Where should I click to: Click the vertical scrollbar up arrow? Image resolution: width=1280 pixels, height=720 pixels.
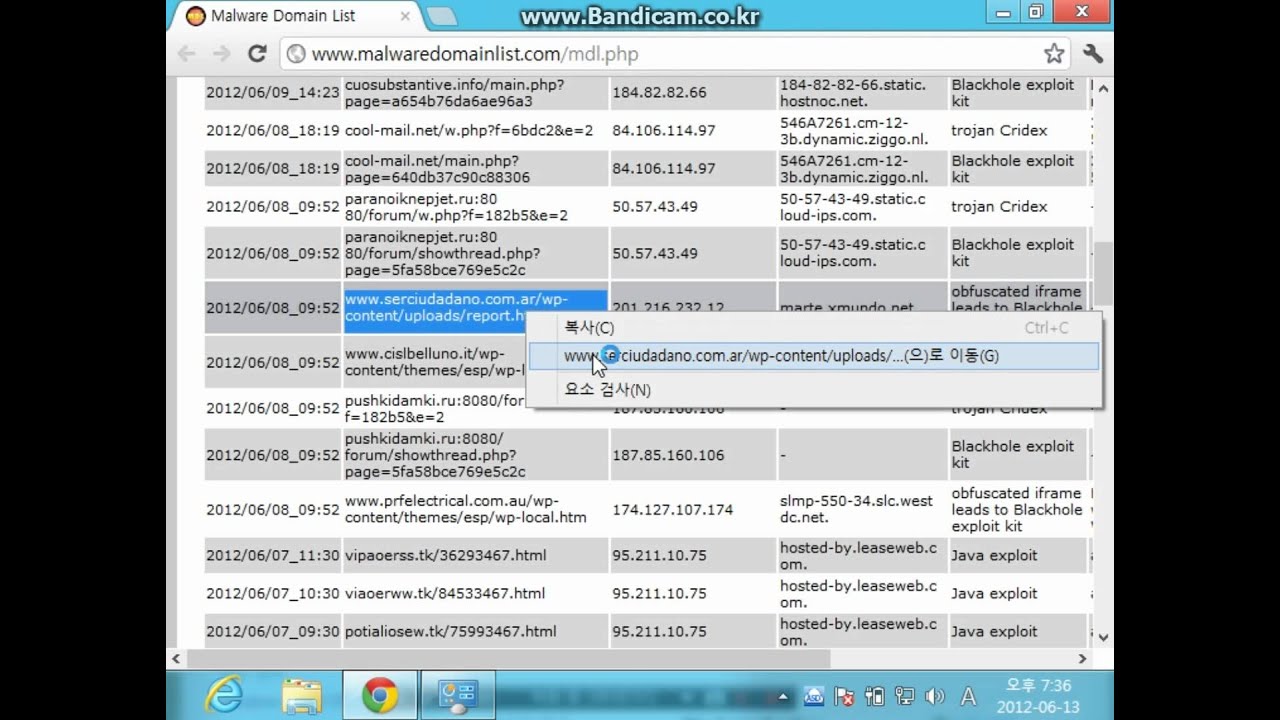click(x=1103, y=87)
